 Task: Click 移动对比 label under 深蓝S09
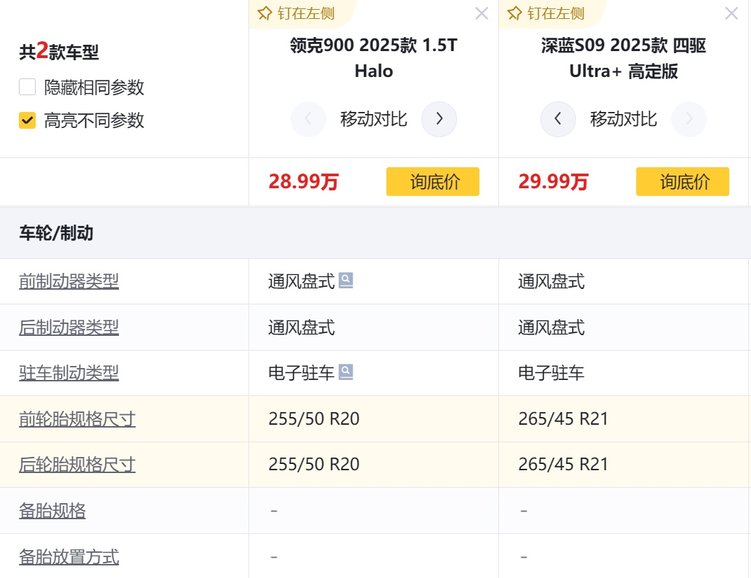pyautogui.click(x=624, y=119)
